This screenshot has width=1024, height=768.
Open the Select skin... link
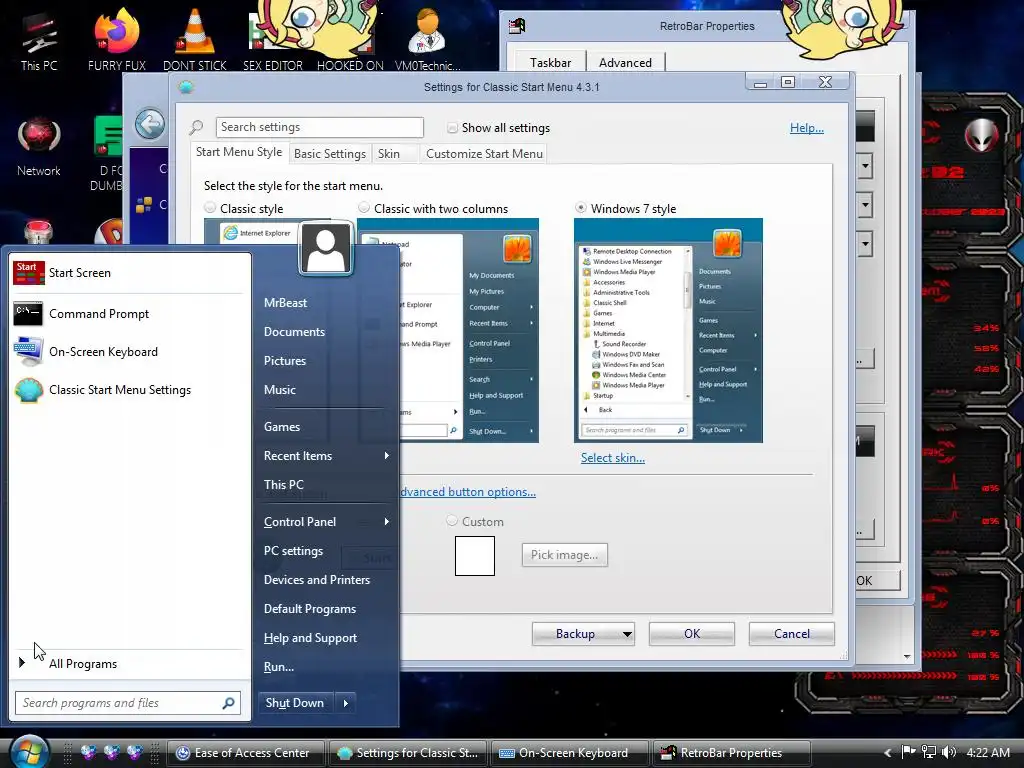[613, 458]
